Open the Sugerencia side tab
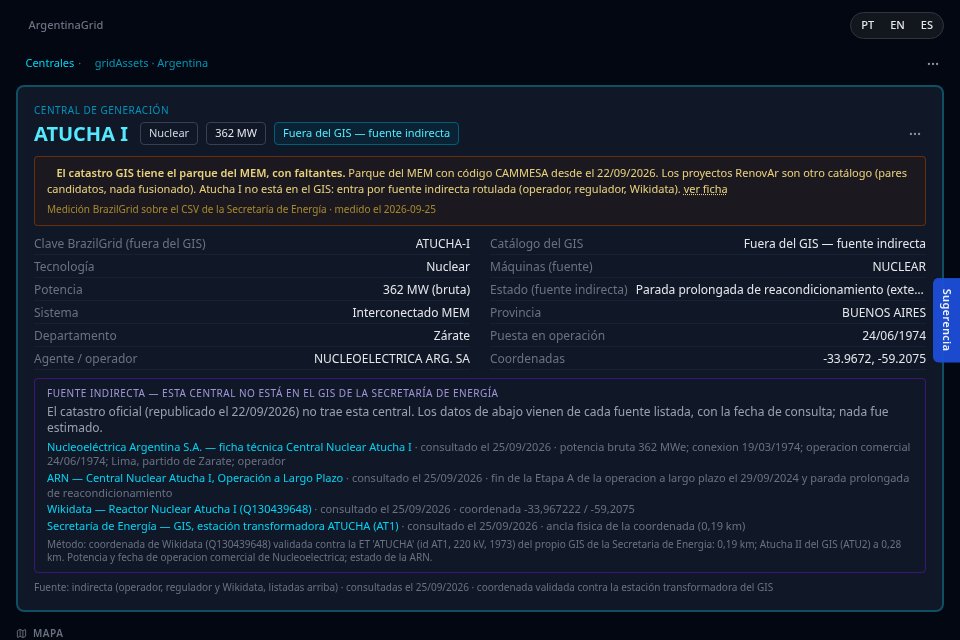Screen dimensions: 960x640 947,320
